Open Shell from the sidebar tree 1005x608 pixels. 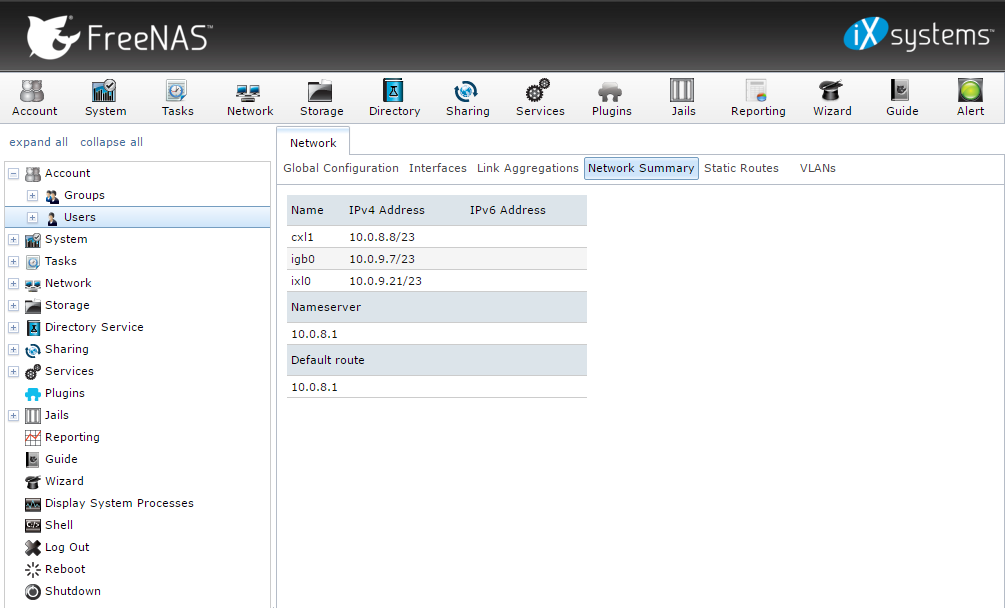pyautogui.click(x=58, y=525)
